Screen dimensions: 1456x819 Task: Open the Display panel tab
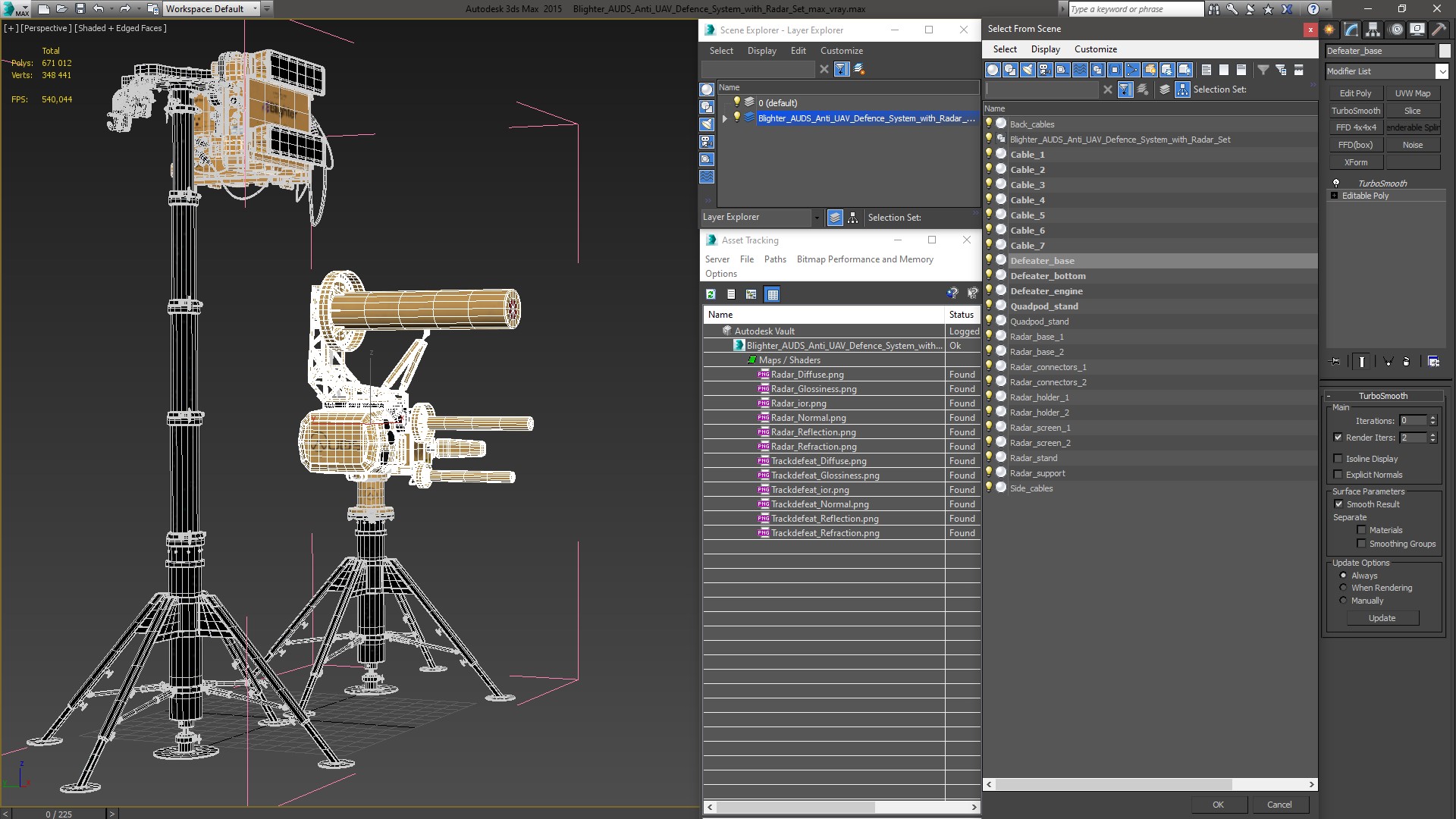1417,30
